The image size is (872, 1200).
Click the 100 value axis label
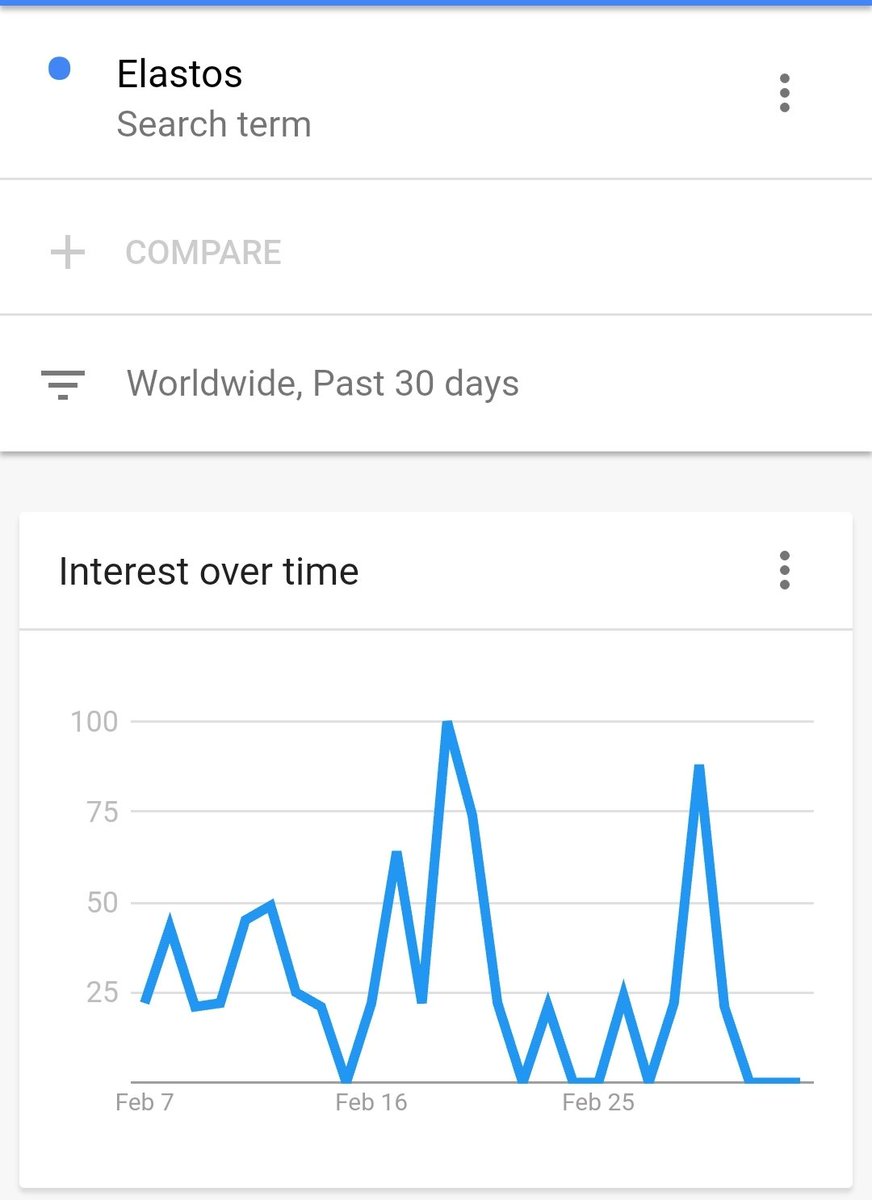click(94, 721)
